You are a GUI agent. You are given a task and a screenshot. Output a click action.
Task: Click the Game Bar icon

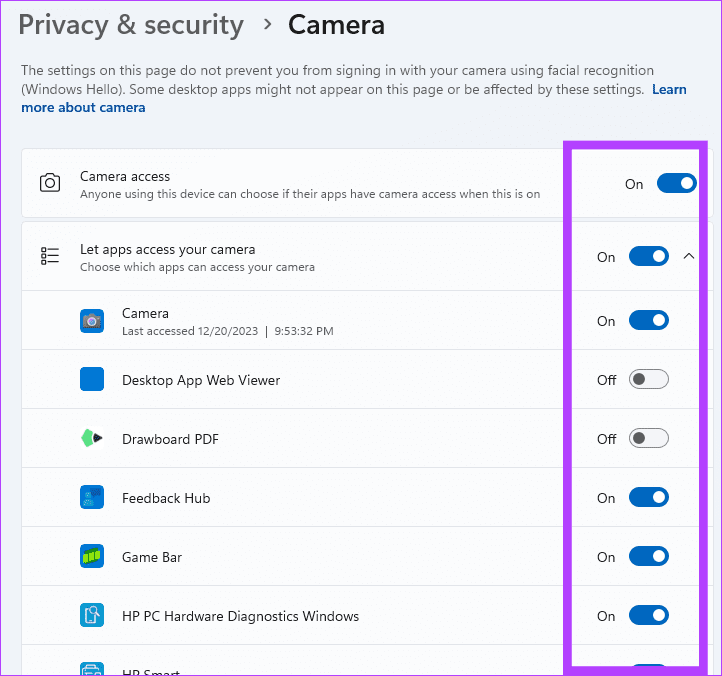(x=92, y=556)
